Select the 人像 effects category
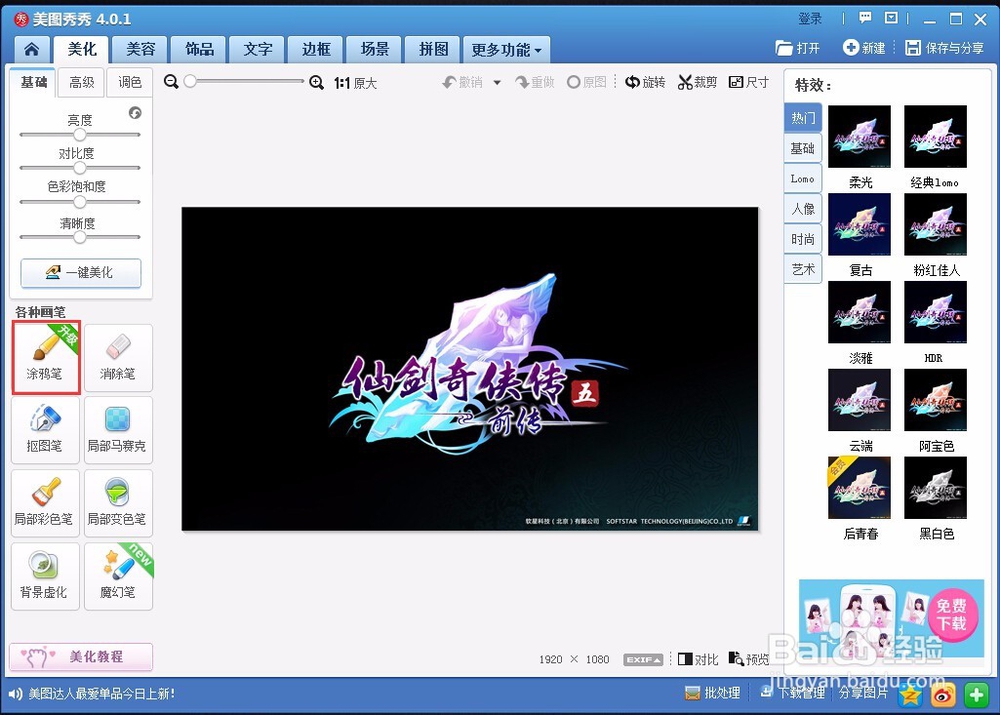The width and height of the screenshot is (1000, 715). coord(803,209)
